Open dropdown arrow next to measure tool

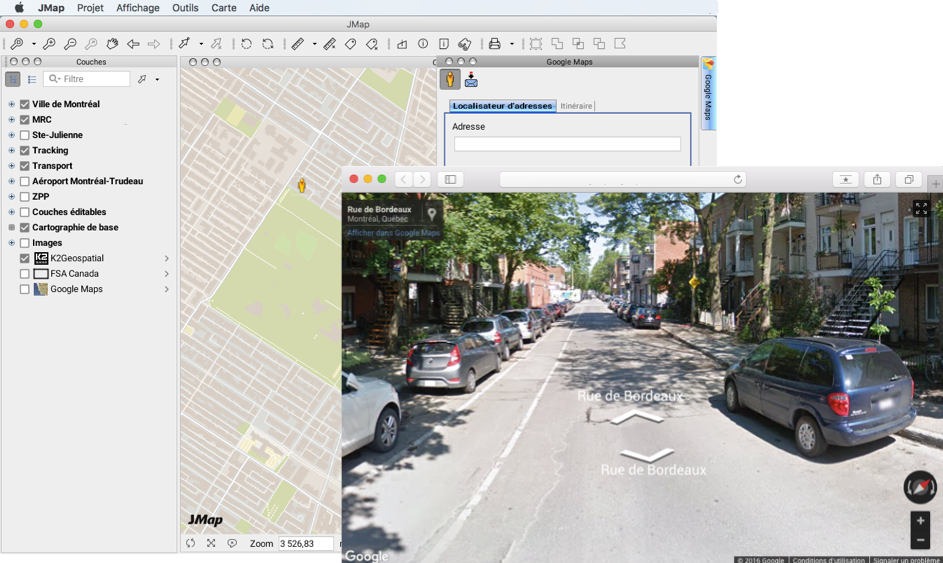click(314, 44)
